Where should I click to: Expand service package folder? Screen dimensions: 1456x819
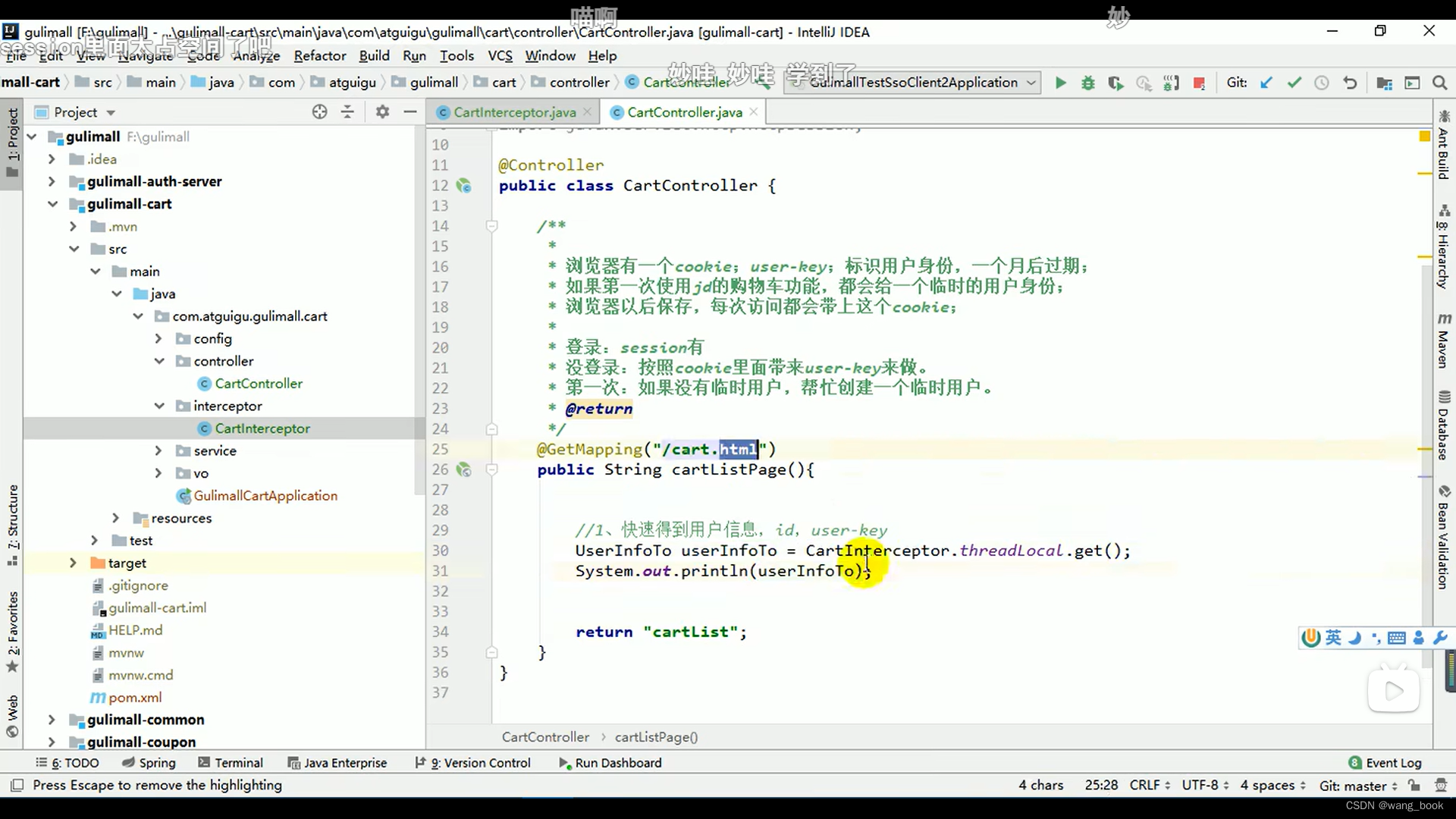pyautogui.click(x=158, y=451)
